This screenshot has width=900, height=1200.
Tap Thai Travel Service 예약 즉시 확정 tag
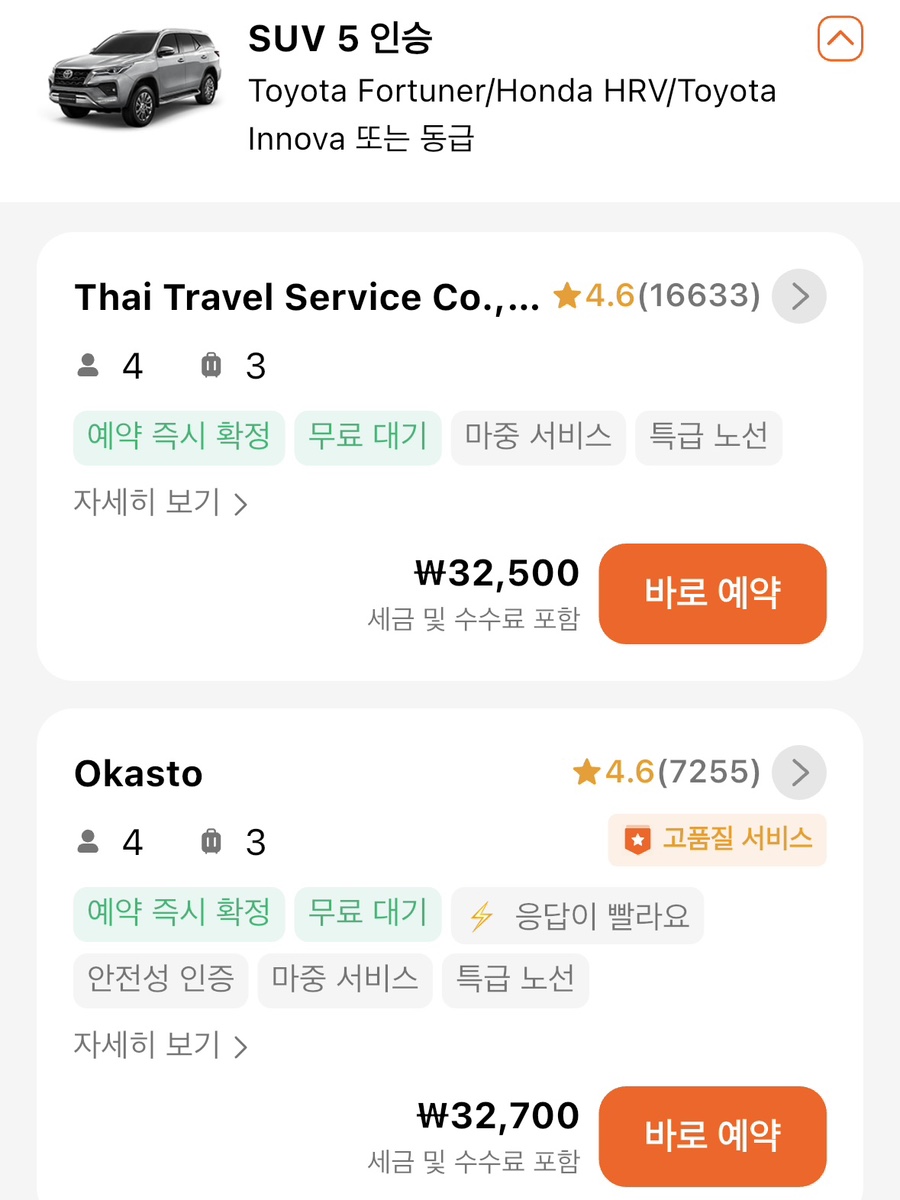pyautogui.click(x=179, y=437)
